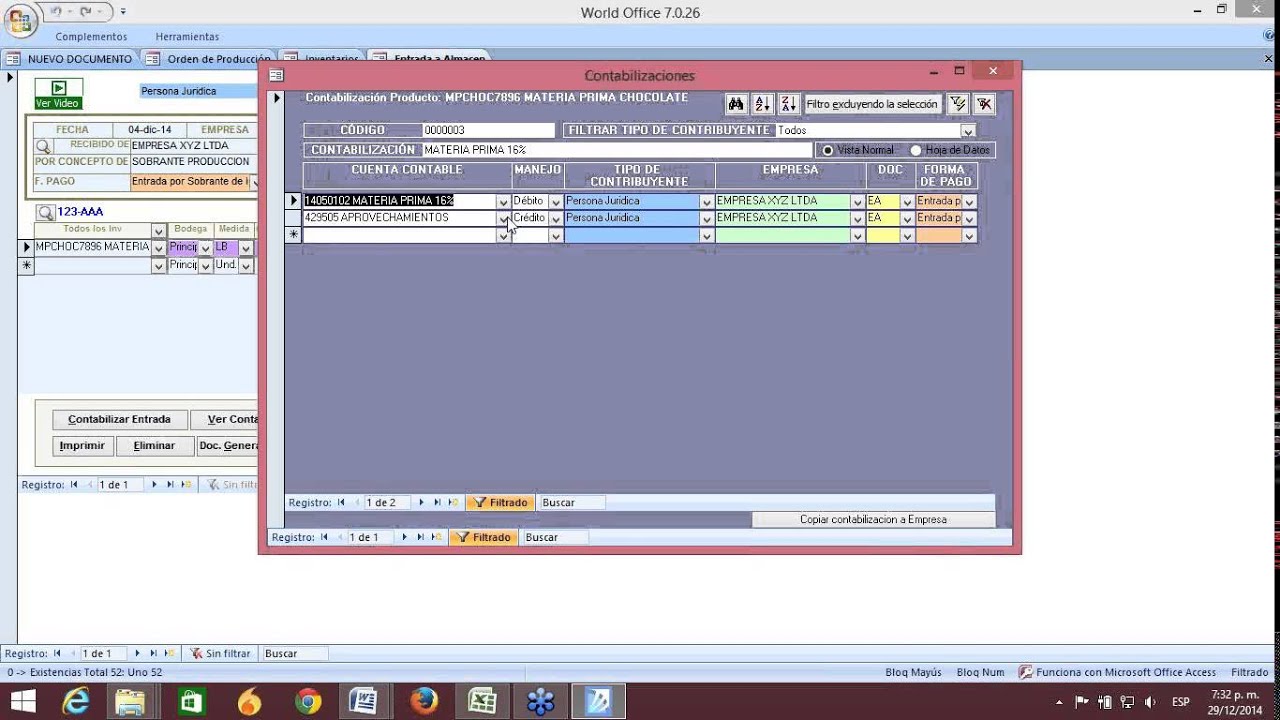Open File Explorer from the taskbar
The width and height of the screenshot is (1280, 720).
click(x=130, y=702)
